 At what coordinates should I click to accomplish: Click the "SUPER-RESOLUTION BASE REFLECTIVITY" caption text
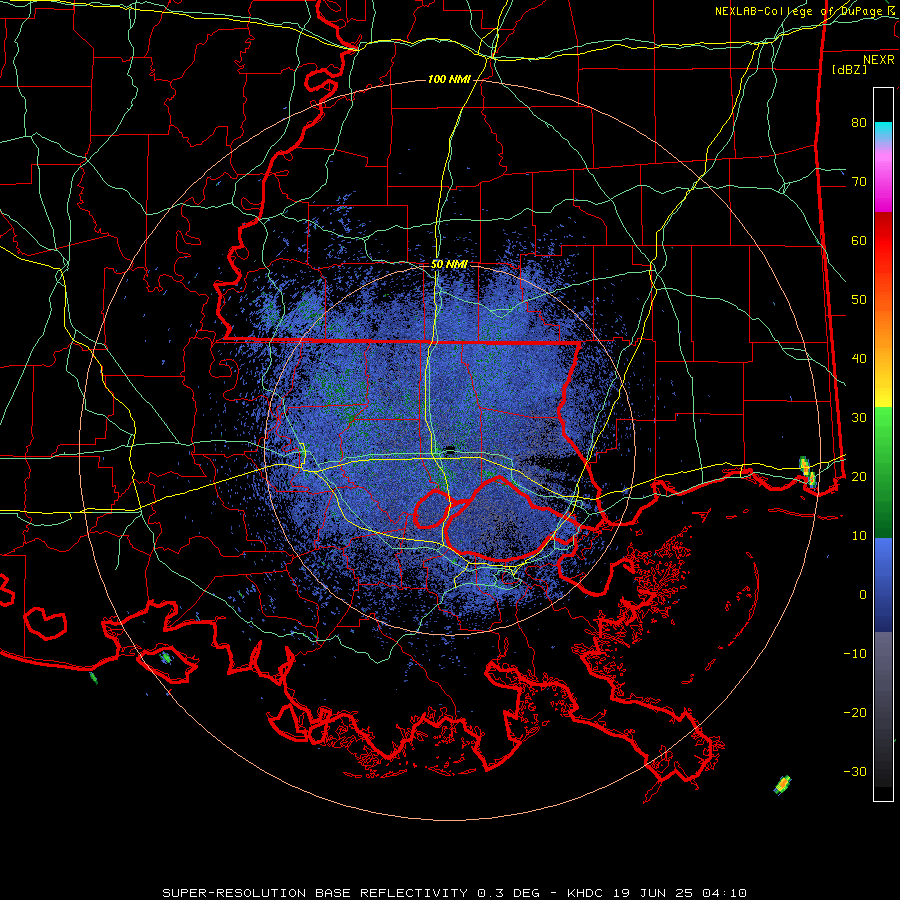point(315,893)
